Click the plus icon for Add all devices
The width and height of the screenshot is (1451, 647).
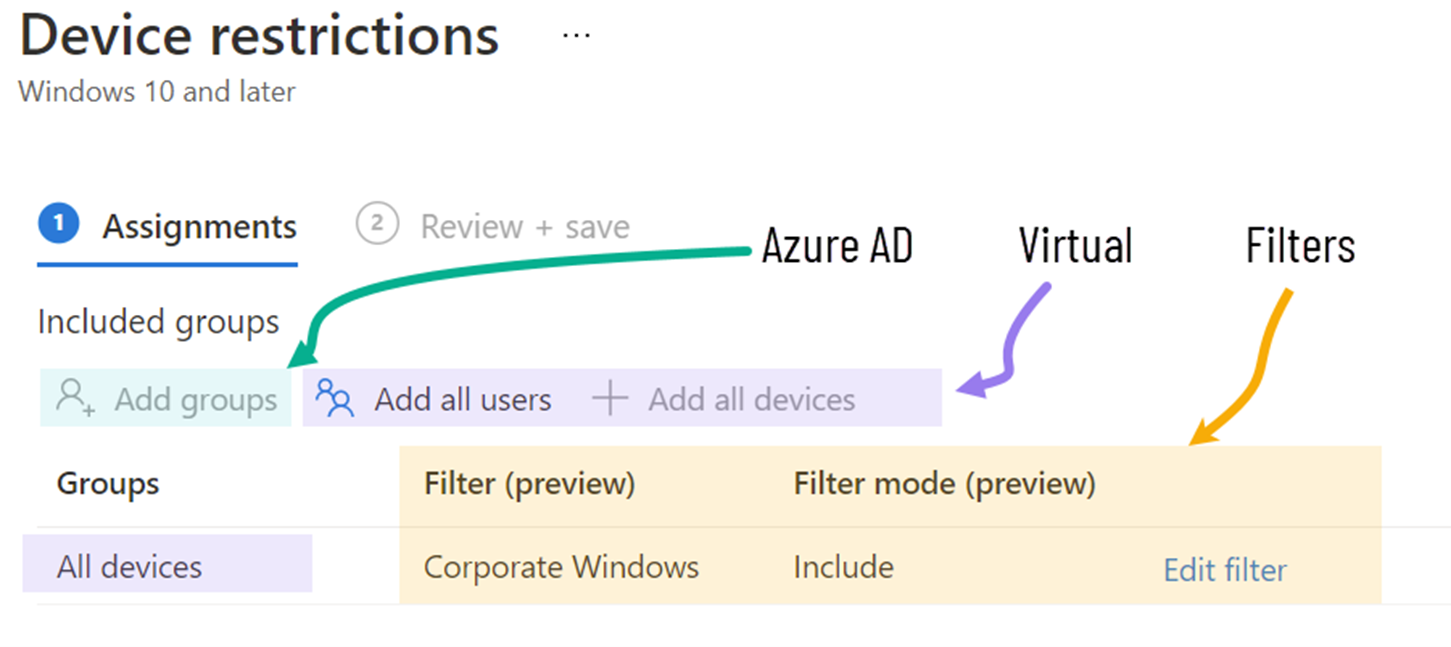(x=609, y=398)
